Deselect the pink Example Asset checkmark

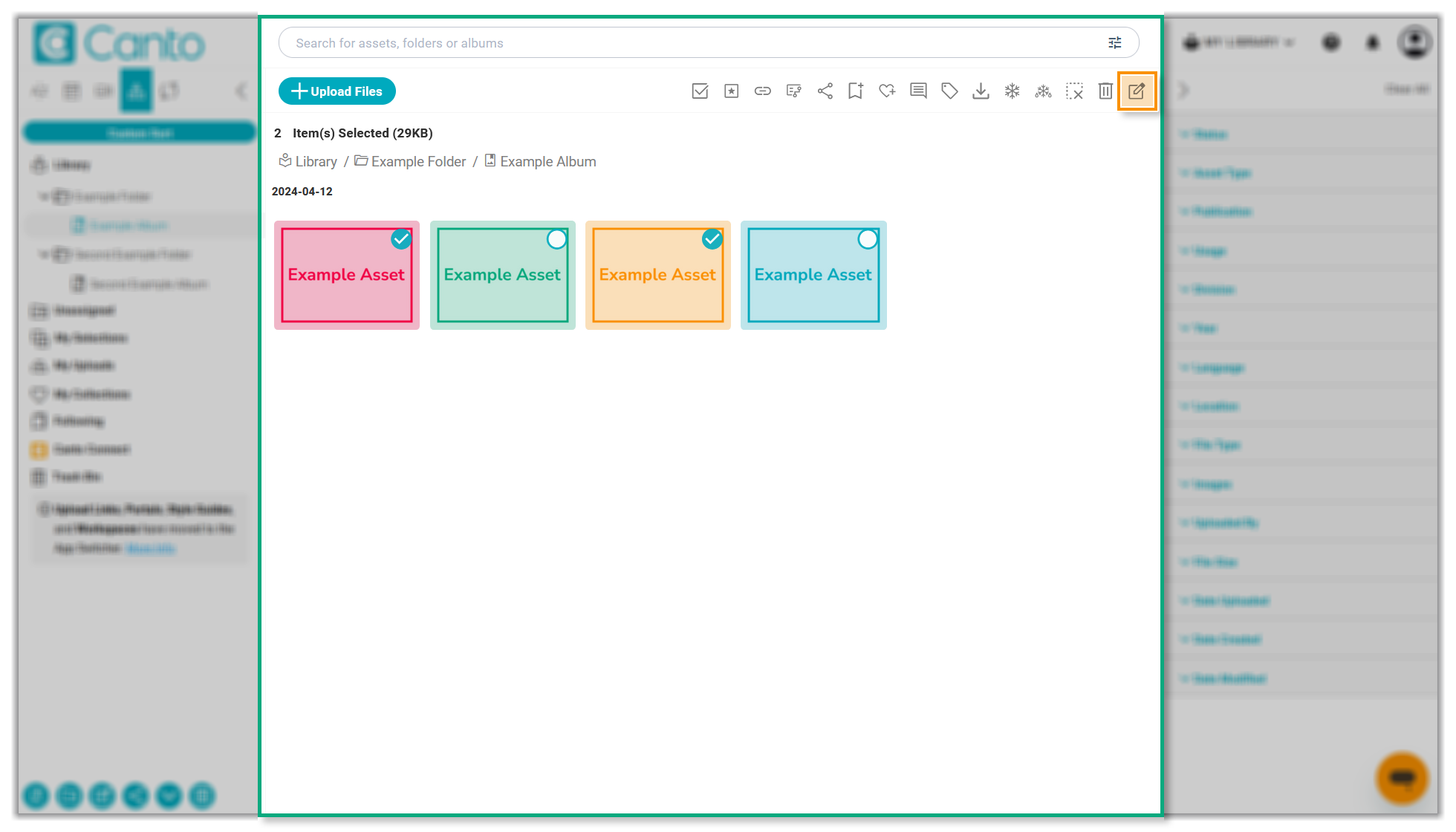tap(401, 239)
